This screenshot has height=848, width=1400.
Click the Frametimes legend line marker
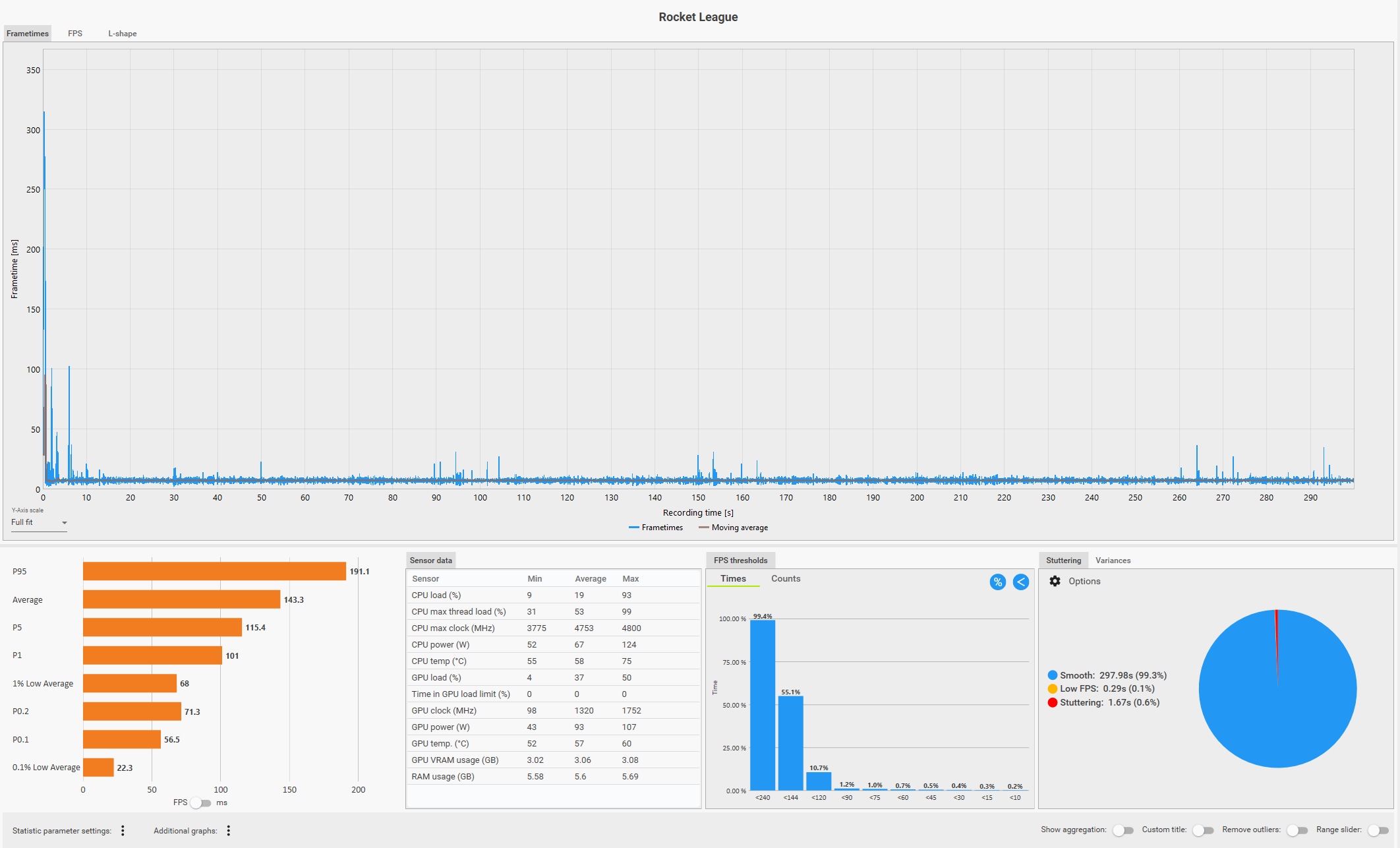pos(634,528)
